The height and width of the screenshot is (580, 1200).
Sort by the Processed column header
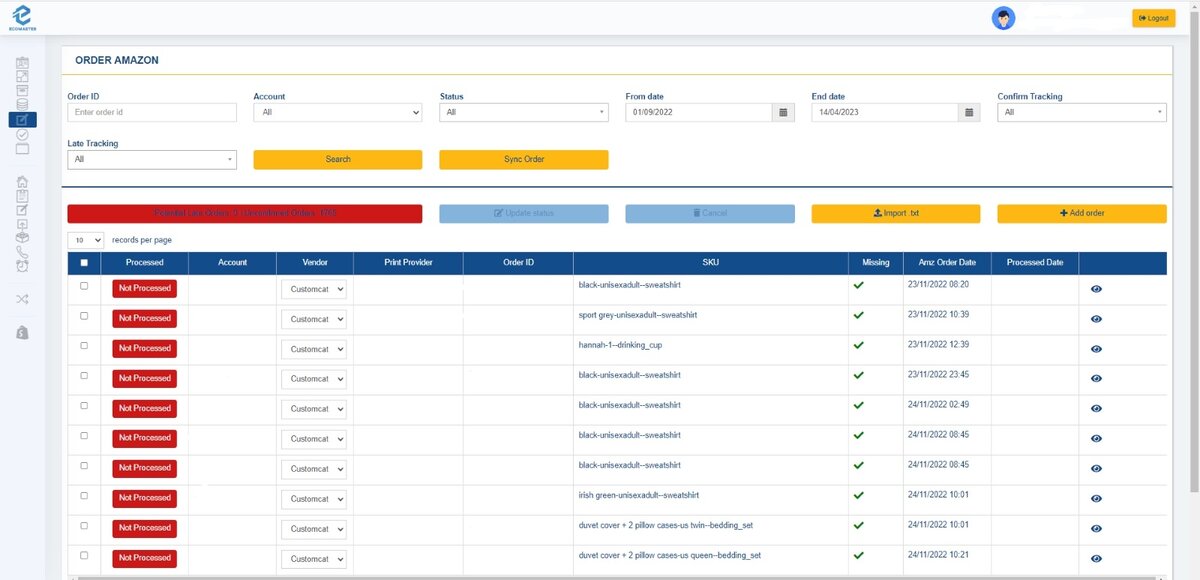click(x=145, y=263)
